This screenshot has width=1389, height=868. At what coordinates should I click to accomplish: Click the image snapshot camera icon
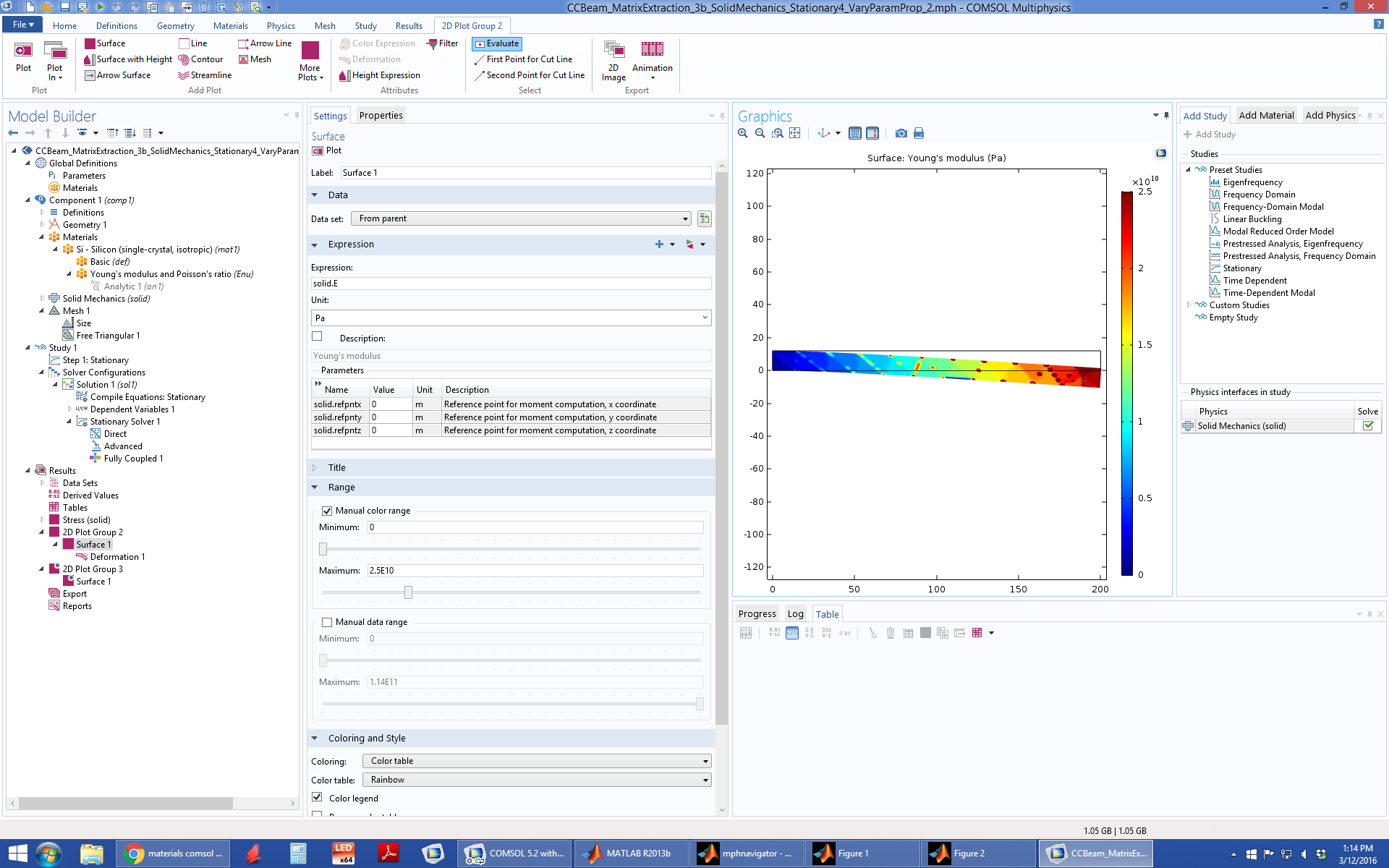(x=901, y=133)
